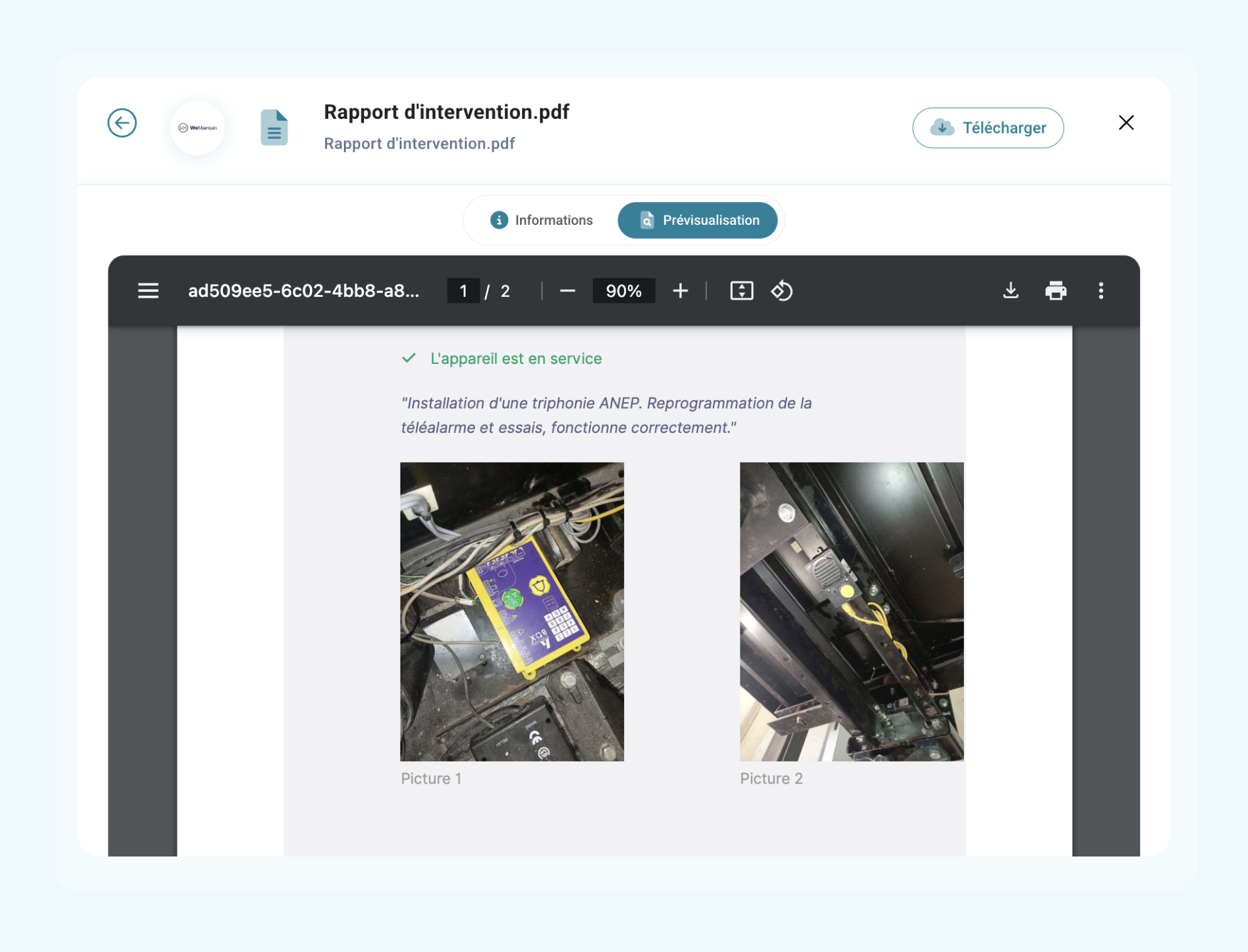The height and width of the screenshot is (952, 1248).
Task: Close the document preview dialog
Action: (1126, 123)
